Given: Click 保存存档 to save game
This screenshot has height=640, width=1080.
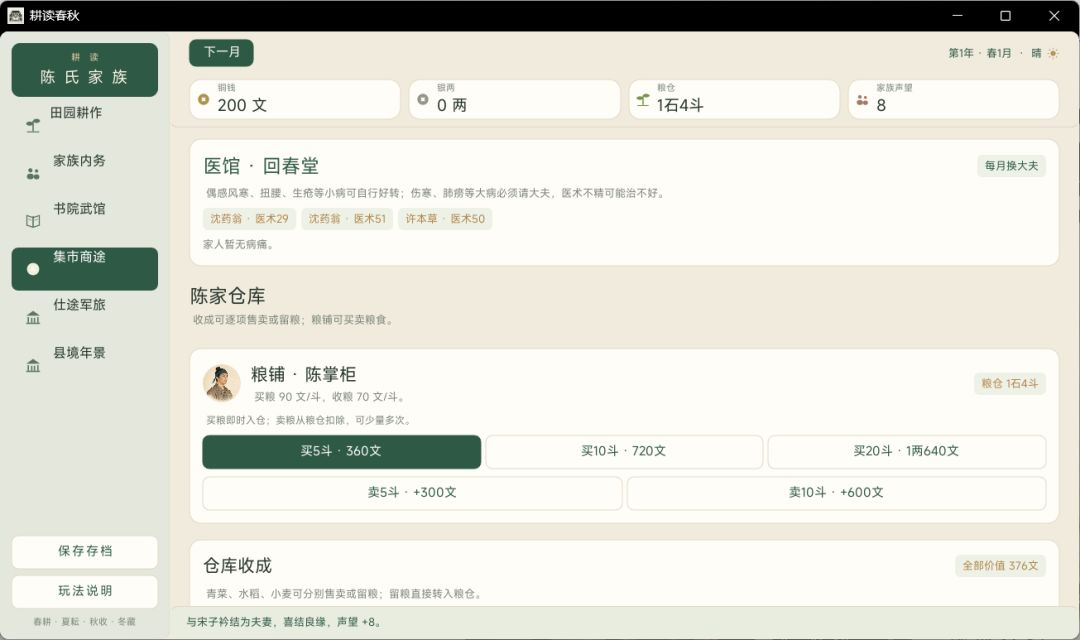Looking at the screenshot, I should [x=85, y=551].
